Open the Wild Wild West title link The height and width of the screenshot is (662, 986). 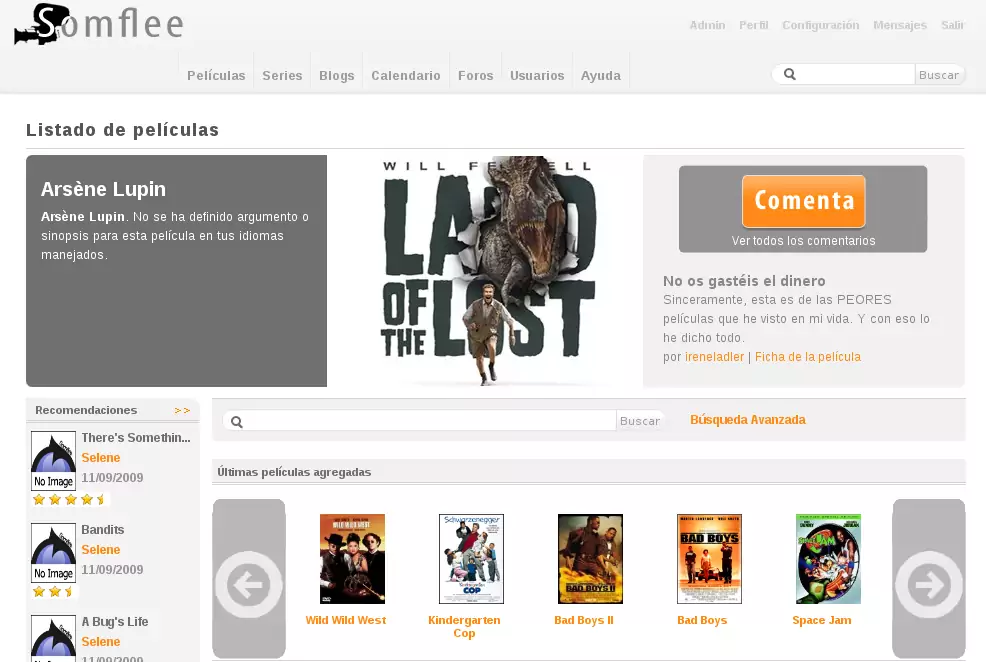coord(346,620)
